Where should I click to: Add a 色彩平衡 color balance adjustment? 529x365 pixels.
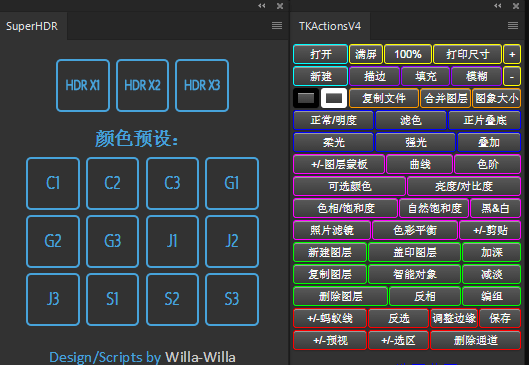pyautogui.click(x=415, y=230)
